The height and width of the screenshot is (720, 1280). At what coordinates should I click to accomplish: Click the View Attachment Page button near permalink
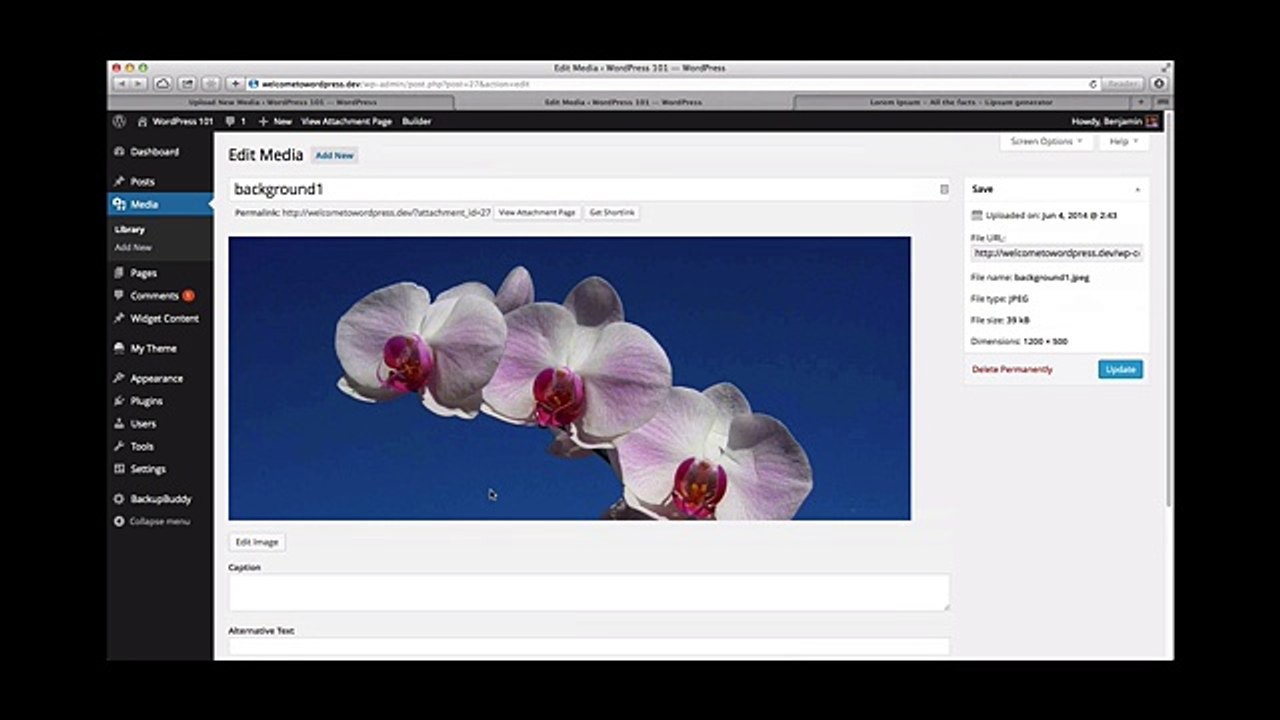[x=537, y=213]
